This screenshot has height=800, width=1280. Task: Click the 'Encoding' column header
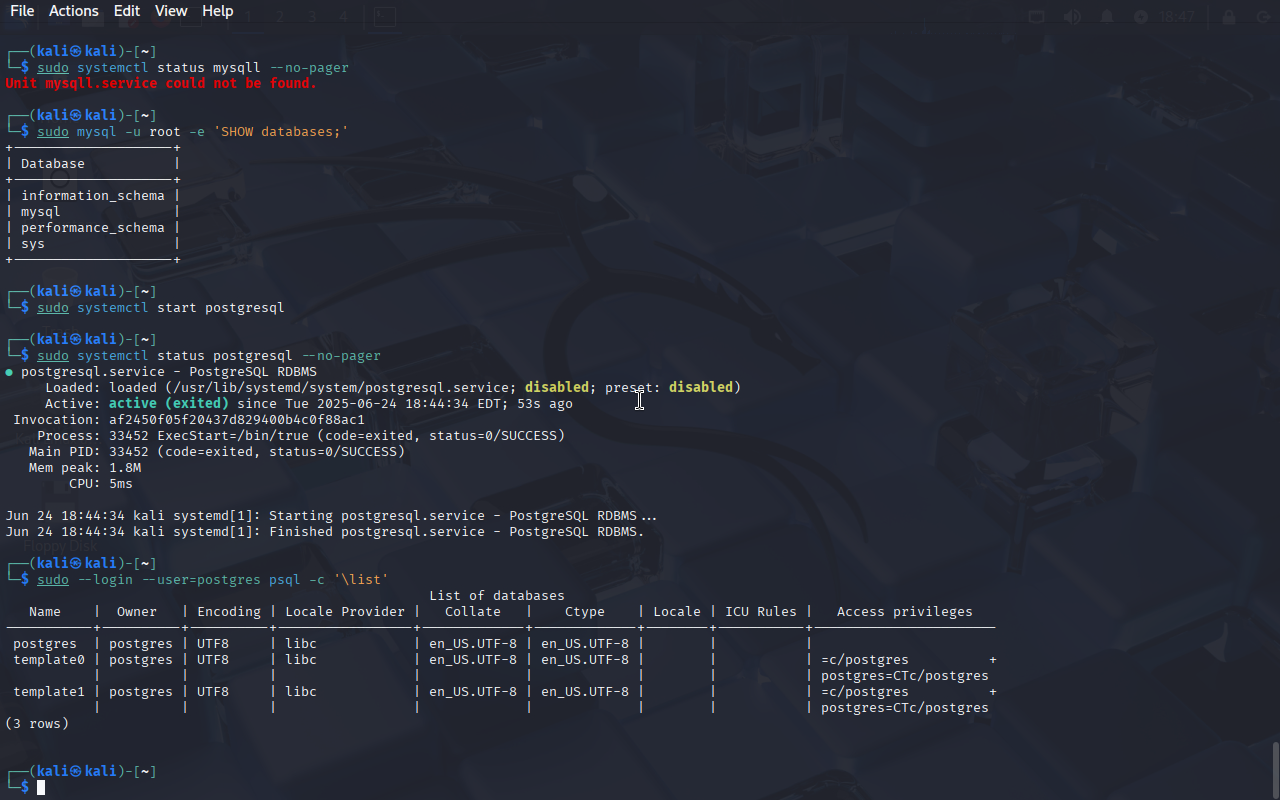click(229, 611)
